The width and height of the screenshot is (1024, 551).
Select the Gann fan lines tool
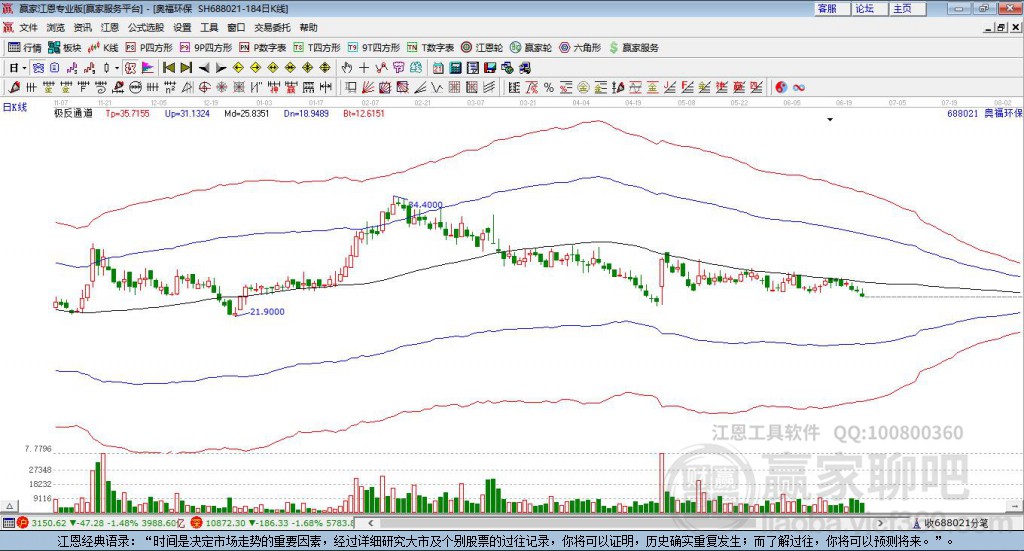pos(368,87)
